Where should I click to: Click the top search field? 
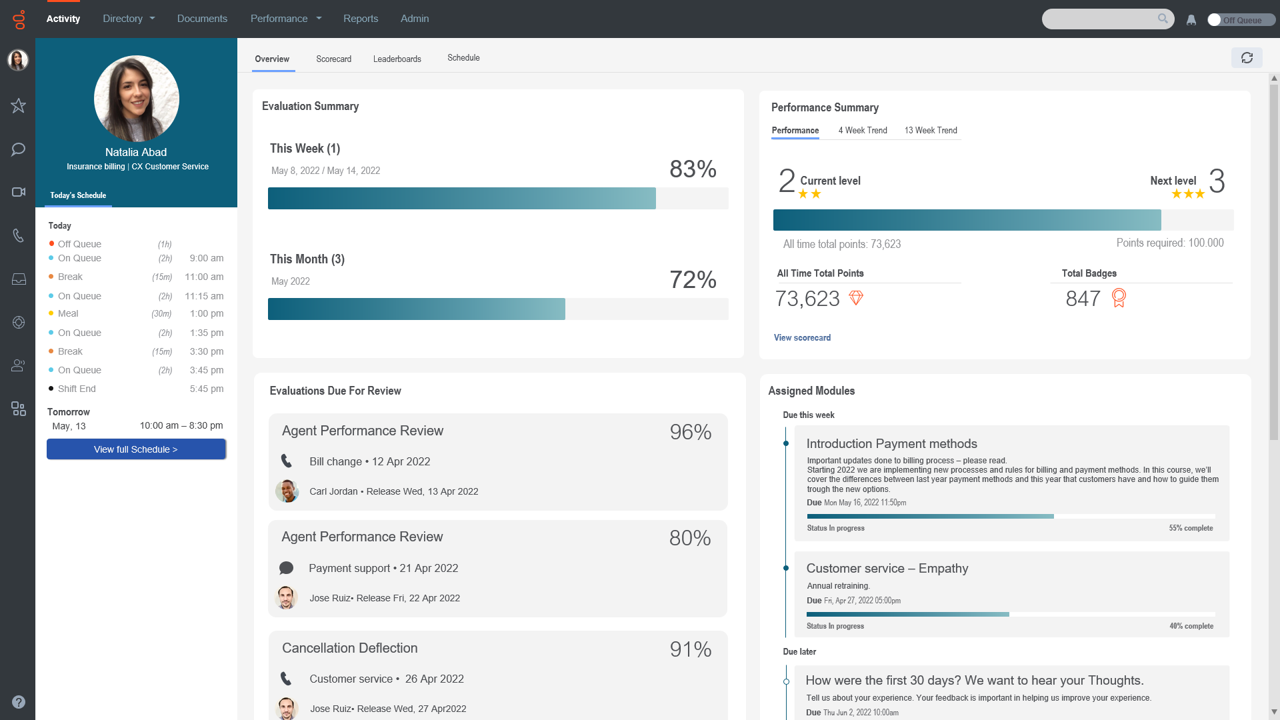1100,19
